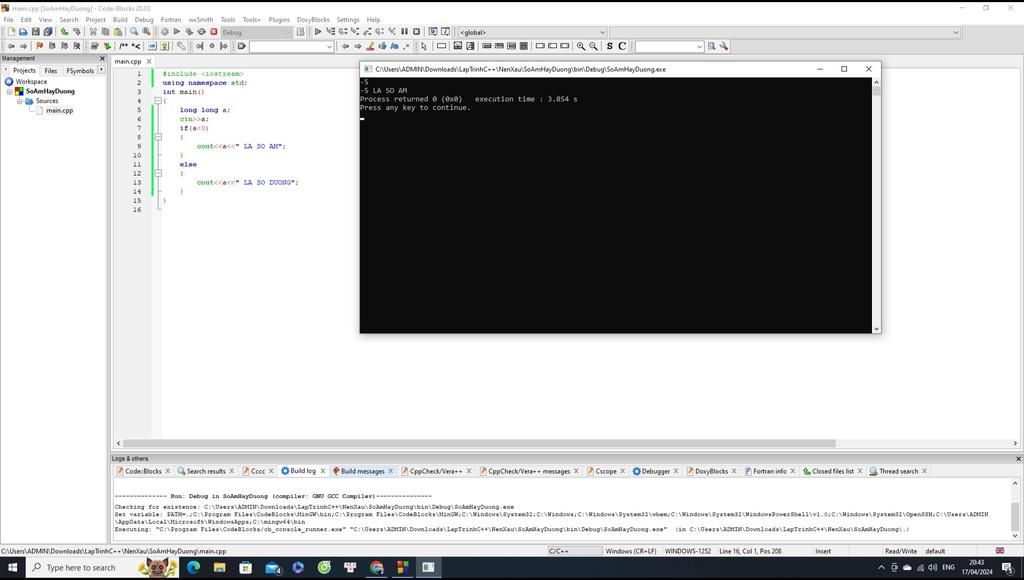Toggle bookmark with the flag icon
The height and width of the screenshot is (580, 1024).
coord(39,46)
